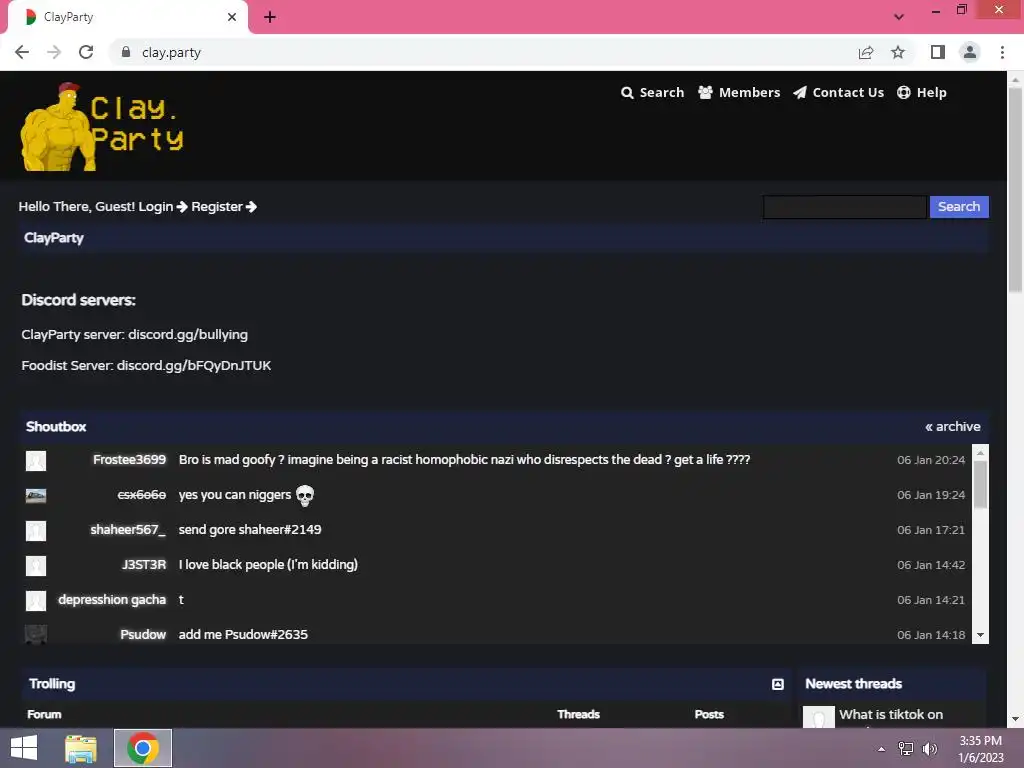Open the browser side panel
The image size is (1024, 768).
pyautogui.click(x=938, y=52)
